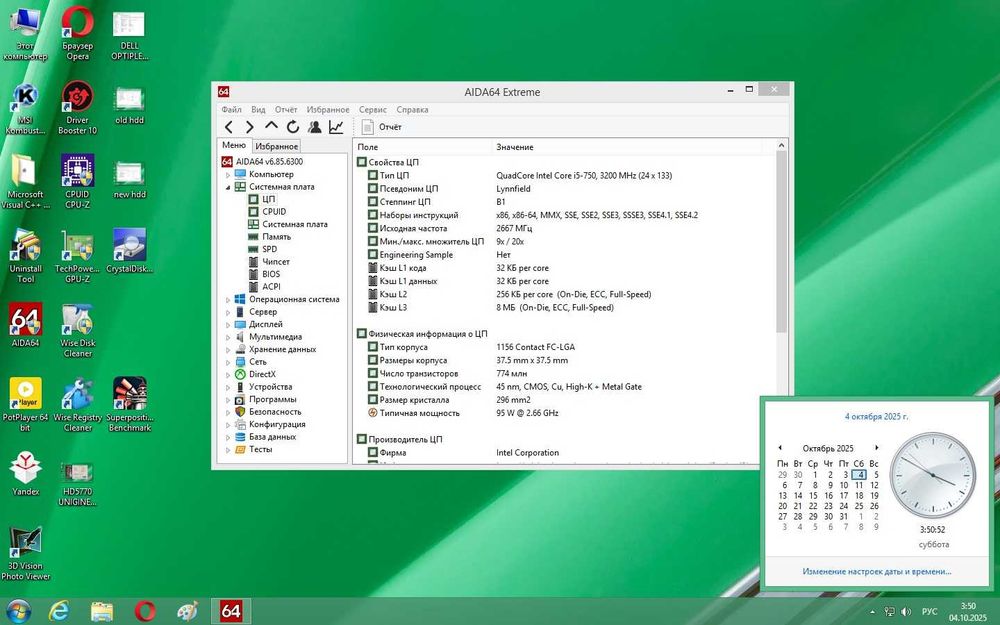Click the Up arrow toolbar icon
Screen dimensions: 1000x625
pos(271,127)
